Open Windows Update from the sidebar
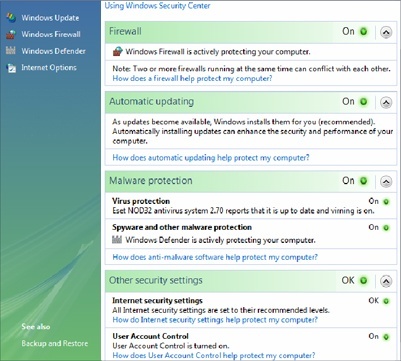This screenshot has height=361, width=401. click(50, 18)
